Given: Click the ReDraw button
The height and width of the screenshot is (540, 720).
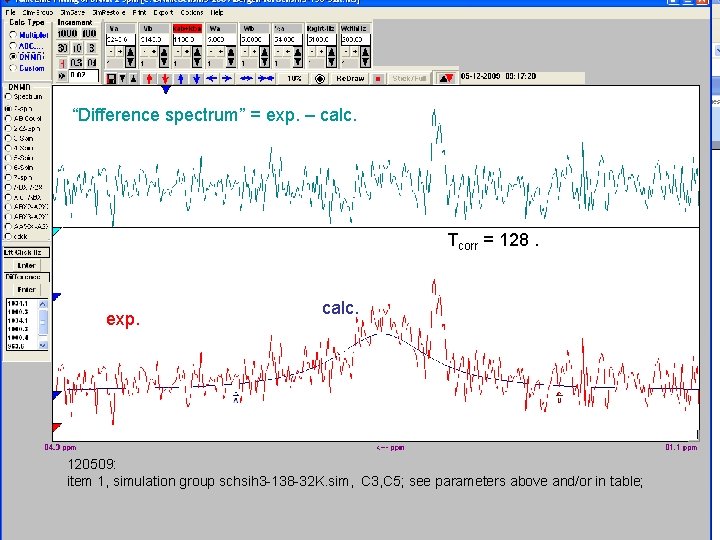Looking at the screenshot, I should [x=350, y=79].
